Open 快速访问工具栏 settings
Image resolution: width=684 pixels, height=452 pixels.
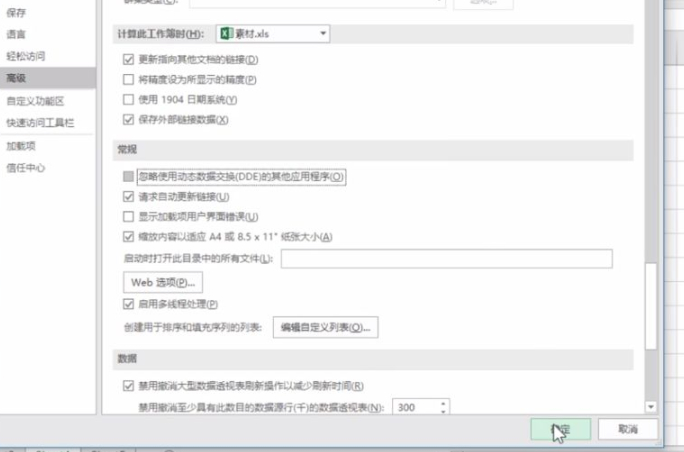coord(40,123)
